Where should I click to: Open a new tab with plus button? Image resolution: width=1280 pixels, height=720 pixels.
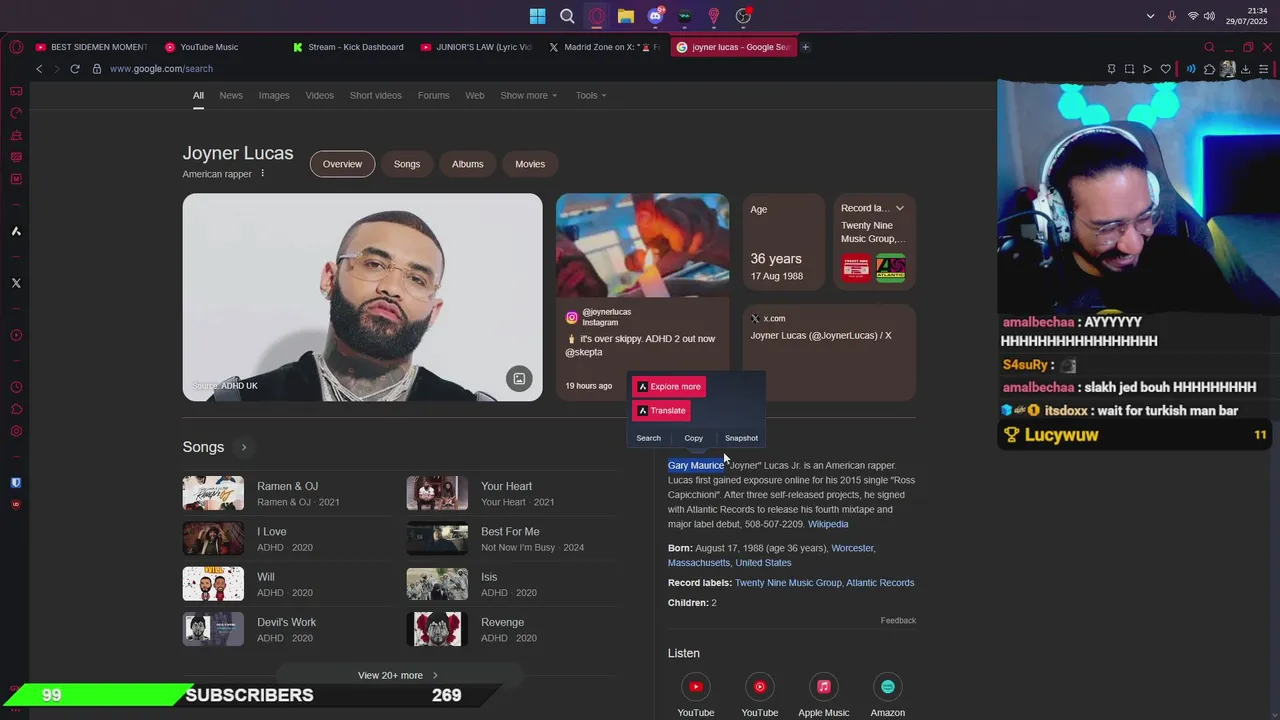pos(805,47)
